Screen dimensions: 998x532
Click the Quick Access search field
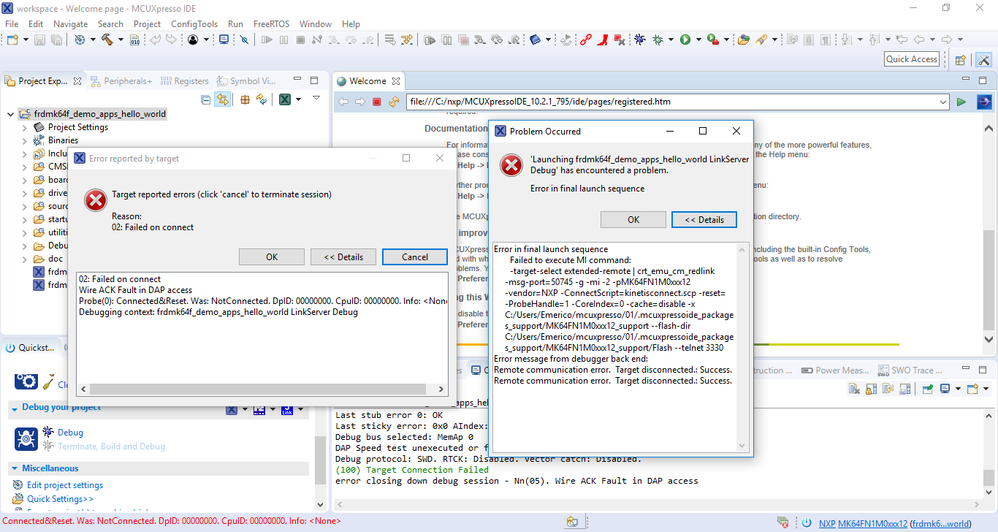click(x=911, y=59)
